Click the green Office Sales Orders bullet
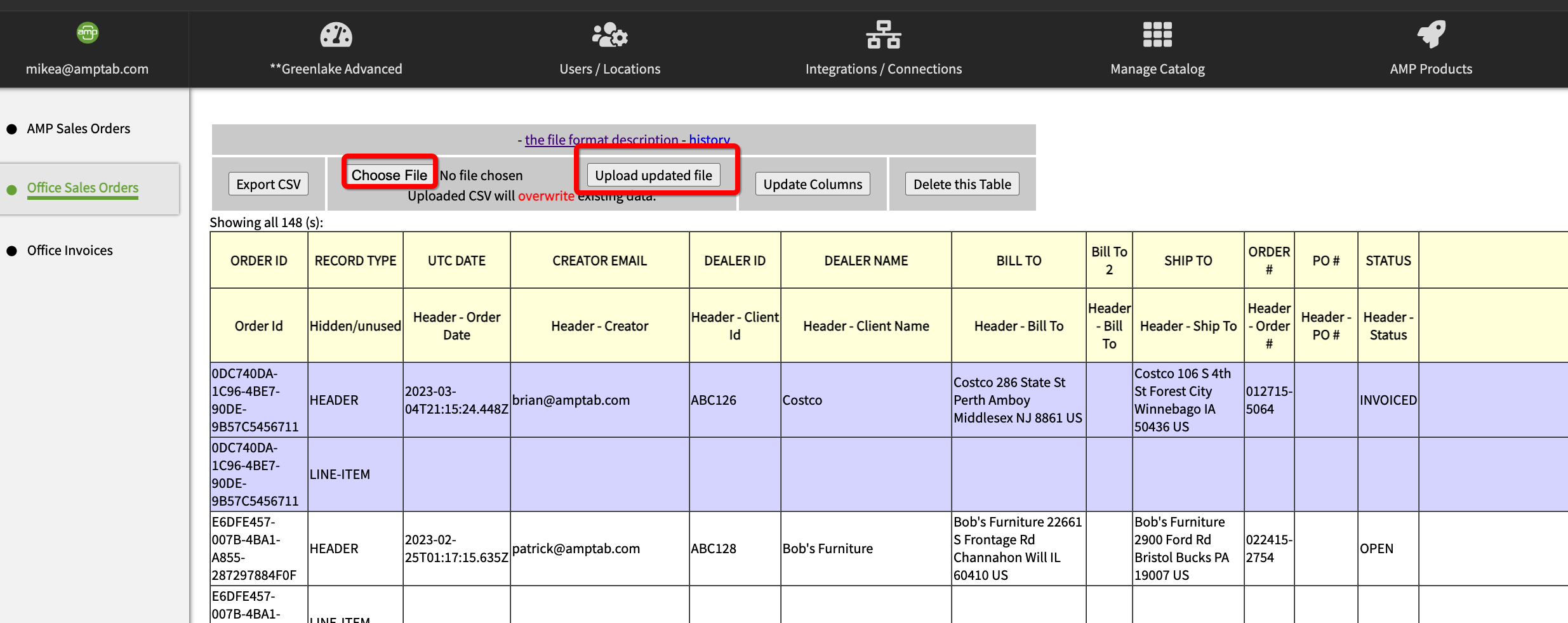The image size is (1568, 623). (x=11, y=190)
